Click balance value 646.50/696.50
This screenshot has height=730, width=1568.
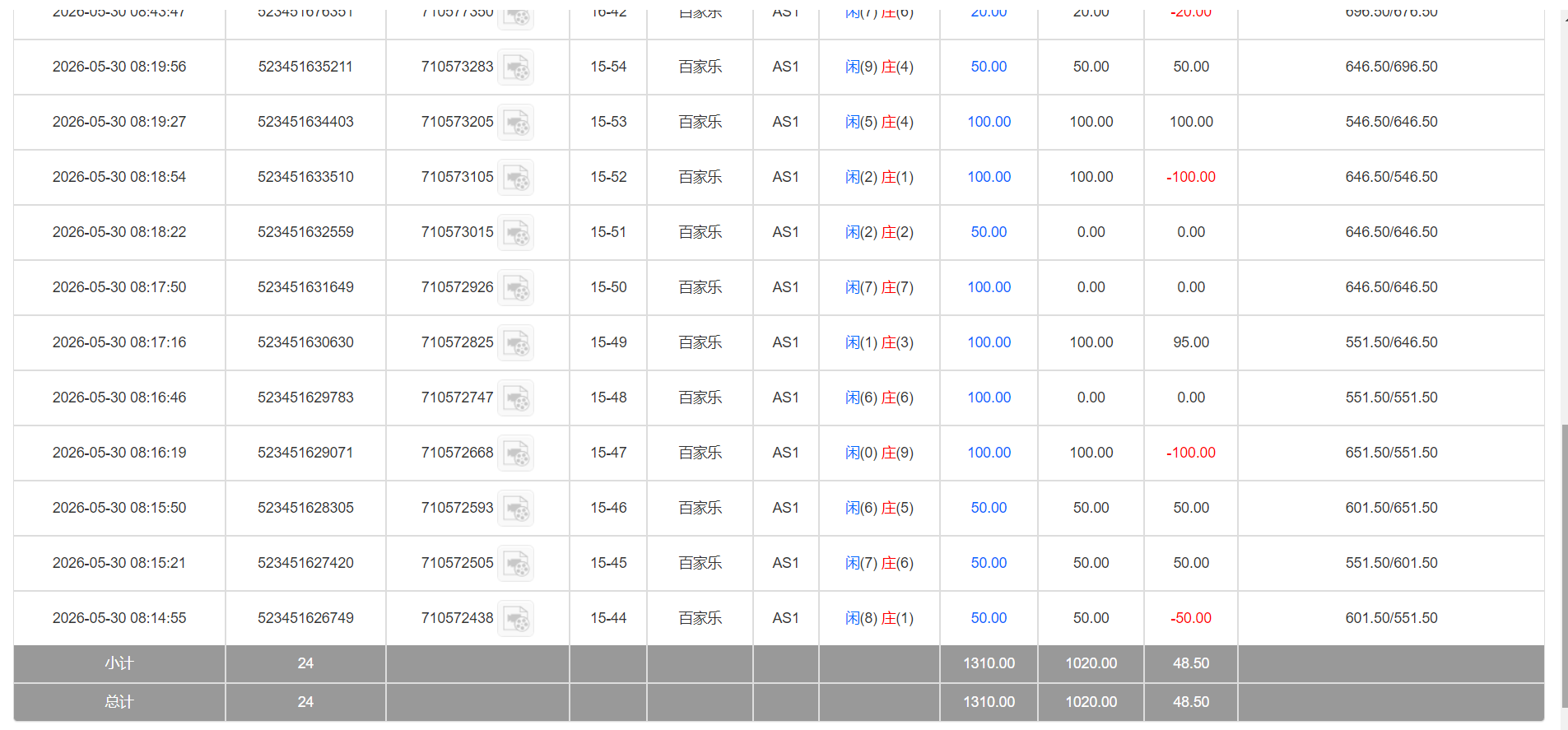1391,67
